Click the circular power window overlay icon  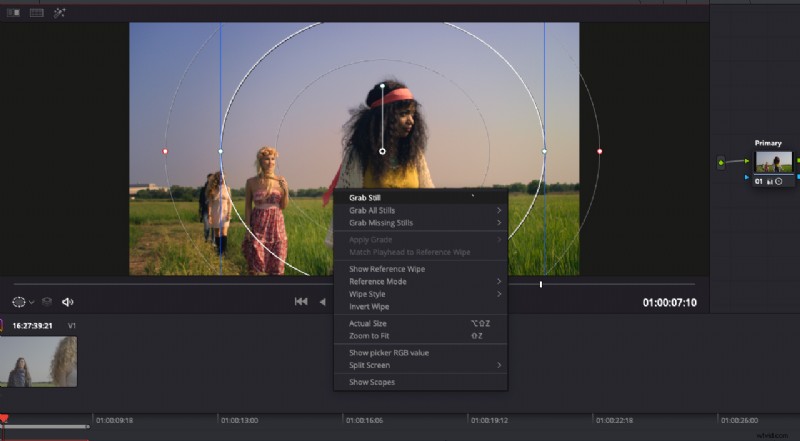tap(19, 302)
